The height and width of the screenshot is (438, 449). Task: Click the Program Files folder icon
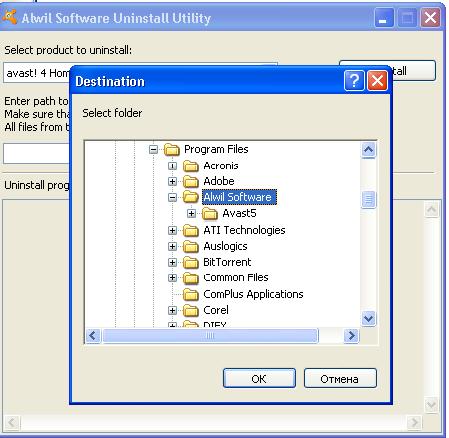click(x=172, y=150)
